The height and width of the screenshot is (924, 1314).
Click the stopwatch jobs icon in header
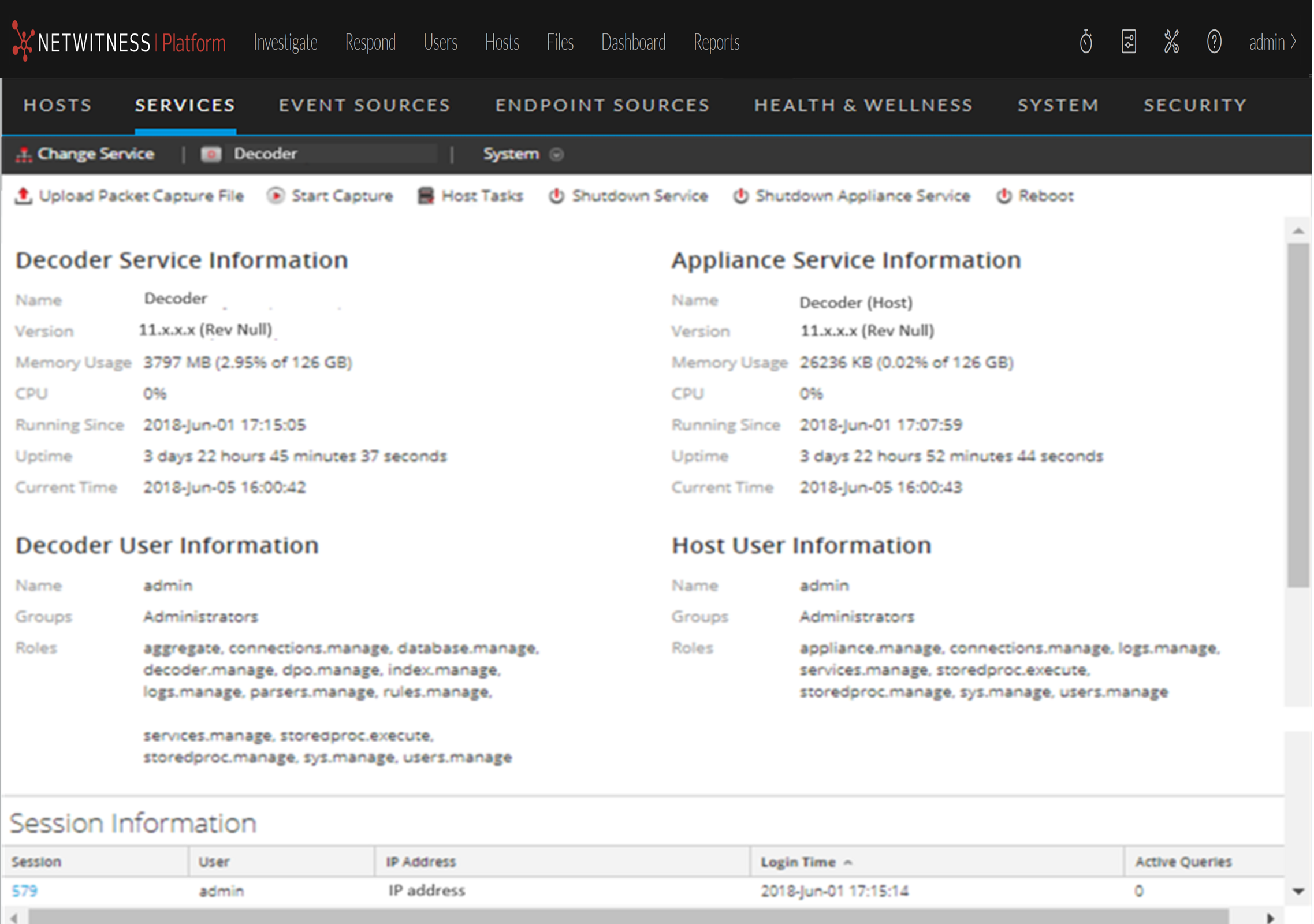(x=1087, y=42)
